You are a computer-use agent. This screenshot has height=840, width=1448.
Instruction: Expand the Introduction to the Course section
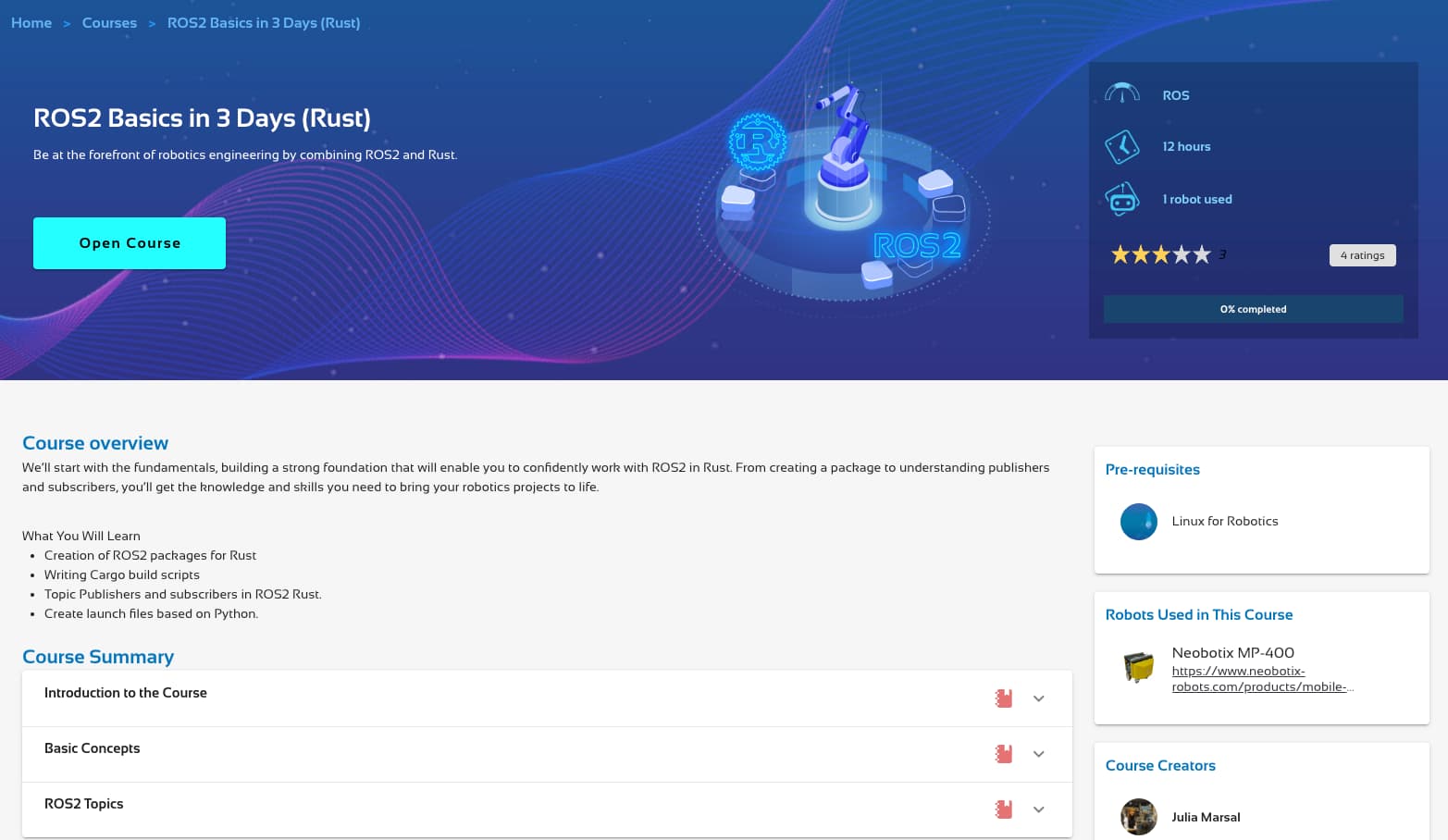pyautogui.click(x=547, y=698)
